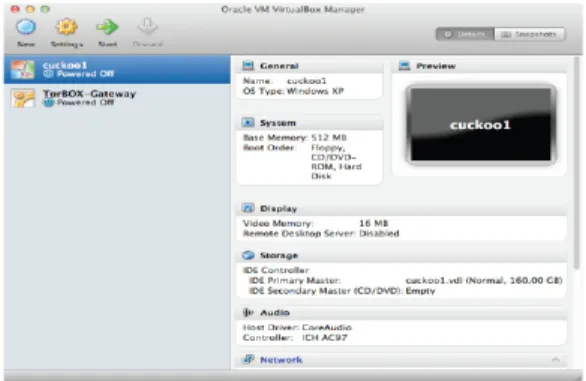Click the Audio section speaker icon
586x381 pixels.
pos(248,312)
